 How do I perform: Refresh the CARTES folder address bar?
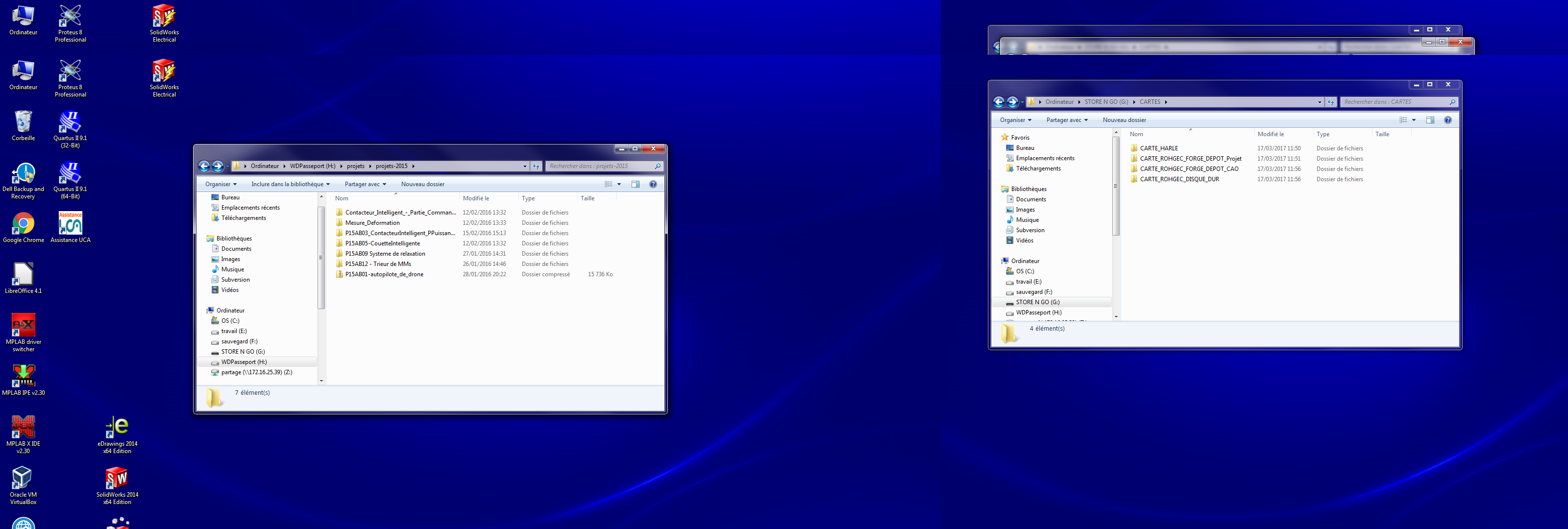(x=1331, y=102)
